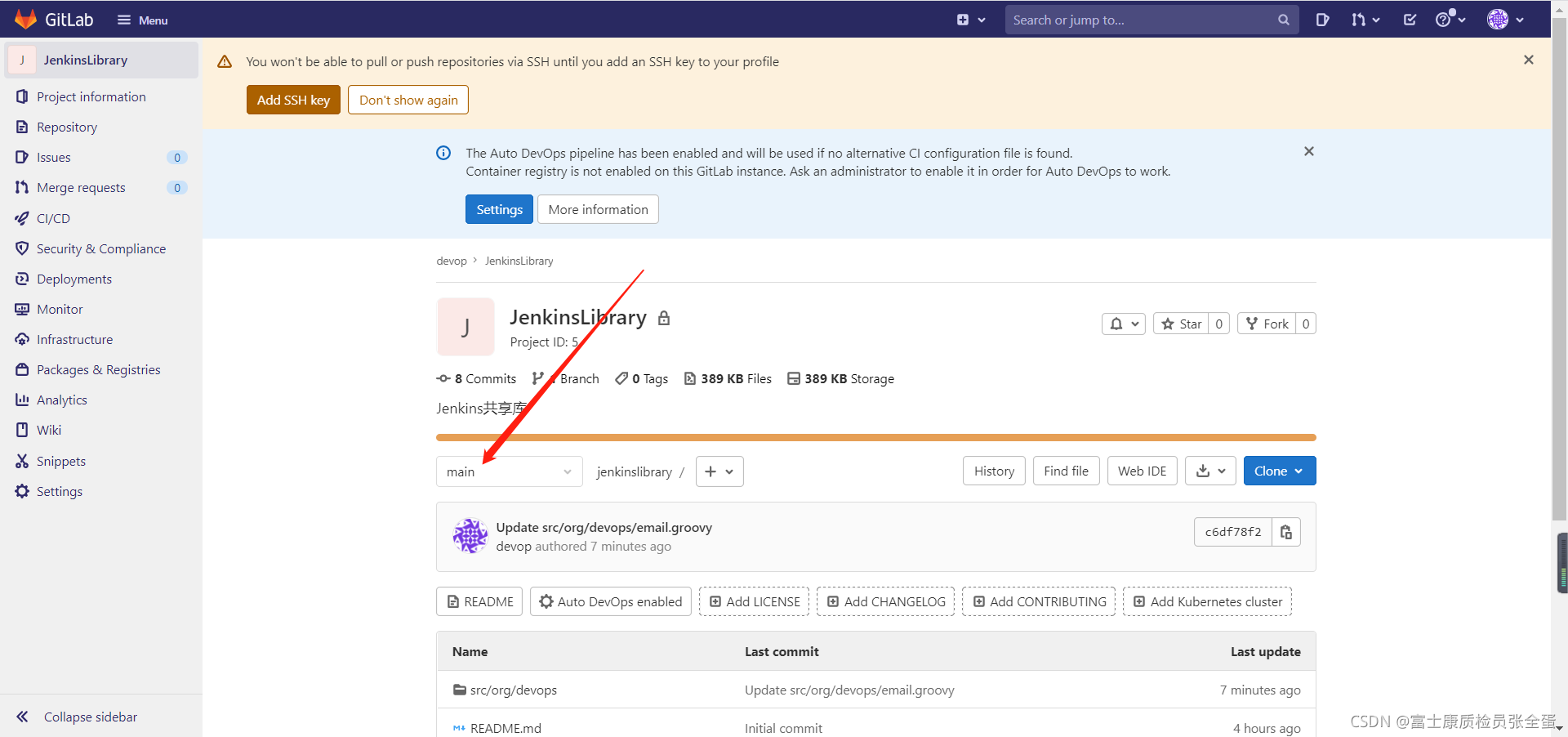Open the notification bell dropdown
This screenshot has height=737, width=1568.
(x=1124, y=324)
